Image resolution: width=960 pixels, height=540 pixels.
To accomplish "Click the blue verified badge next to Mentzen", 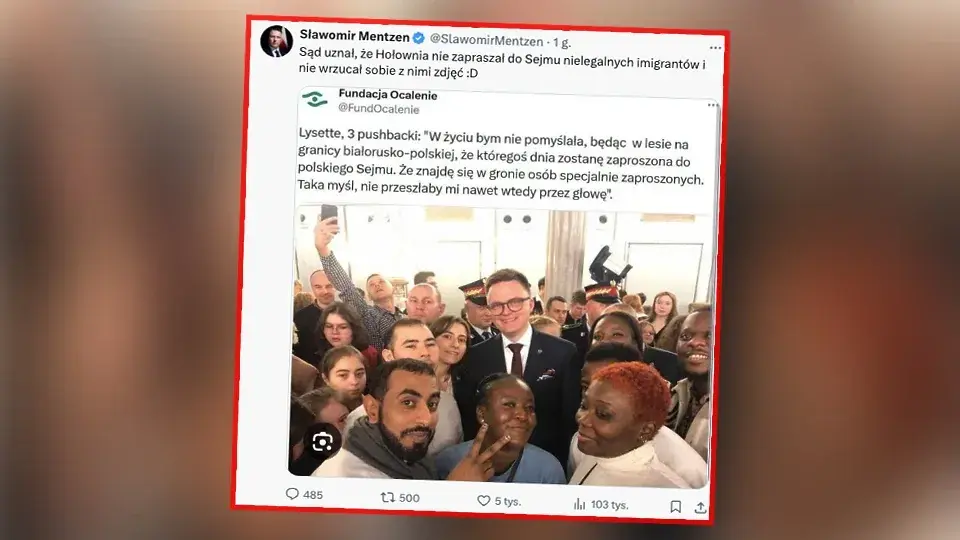I will [419, 38].
